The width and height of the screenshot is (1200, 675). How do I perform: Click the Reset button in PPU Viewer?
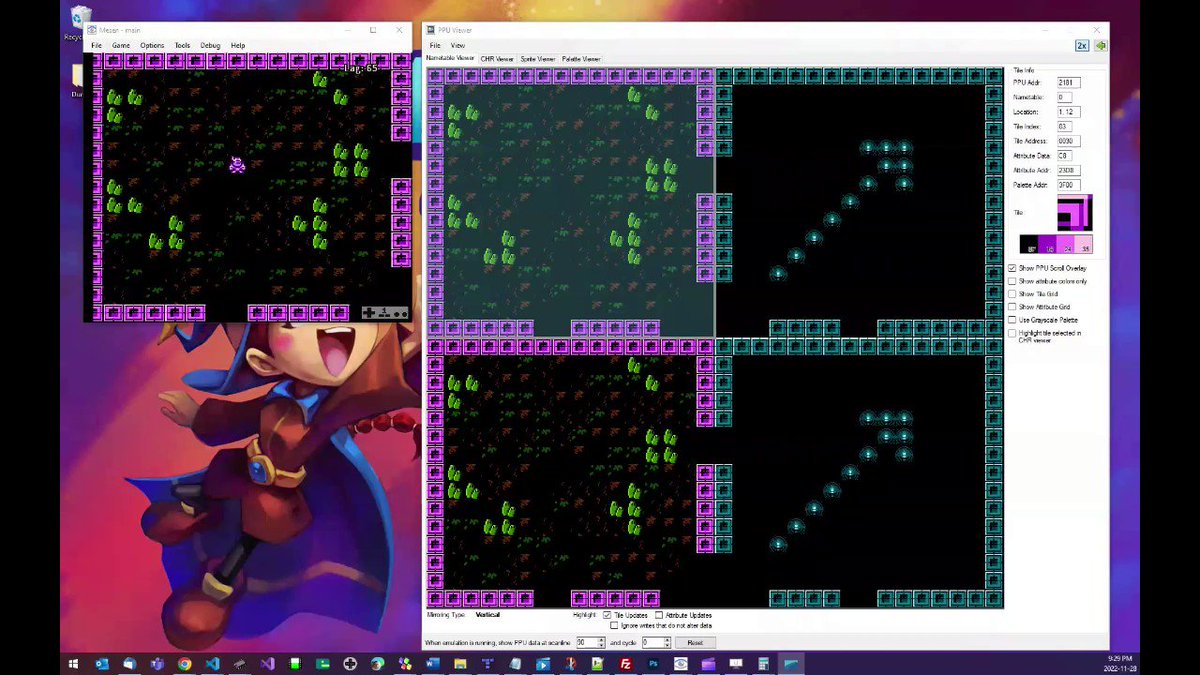(x=695, y=642)
